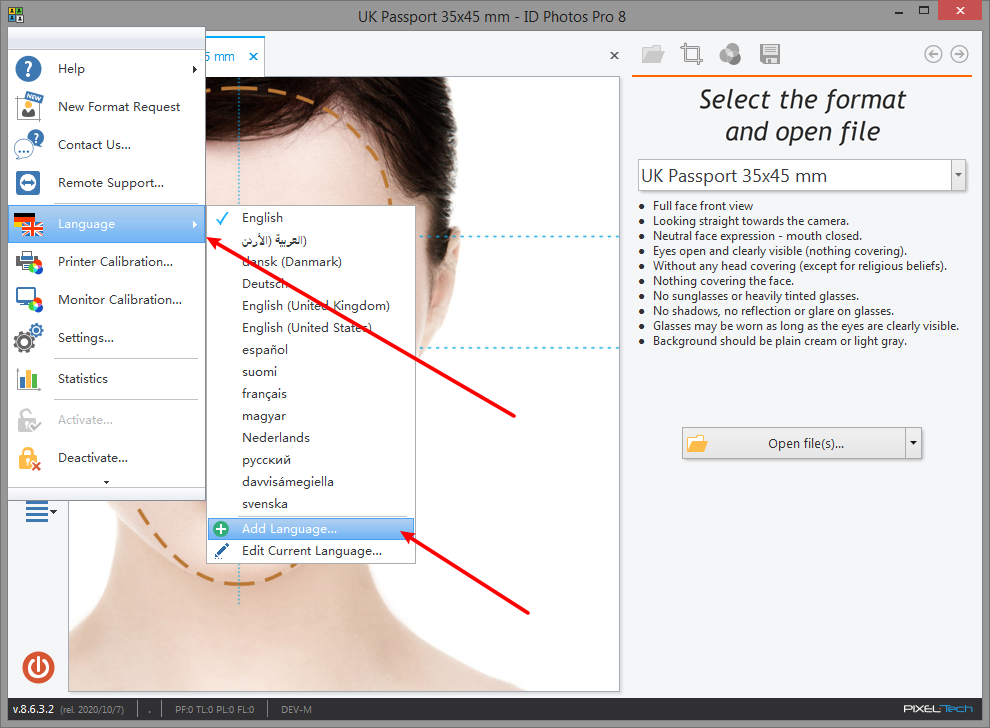
Task: Choose New Format Request
Action: (107, 107)
